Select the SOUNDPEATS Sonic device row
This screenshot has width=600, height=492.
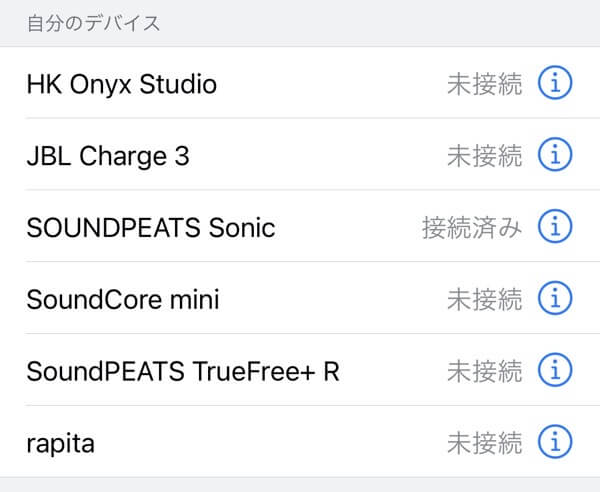click(x=300, y=226)
